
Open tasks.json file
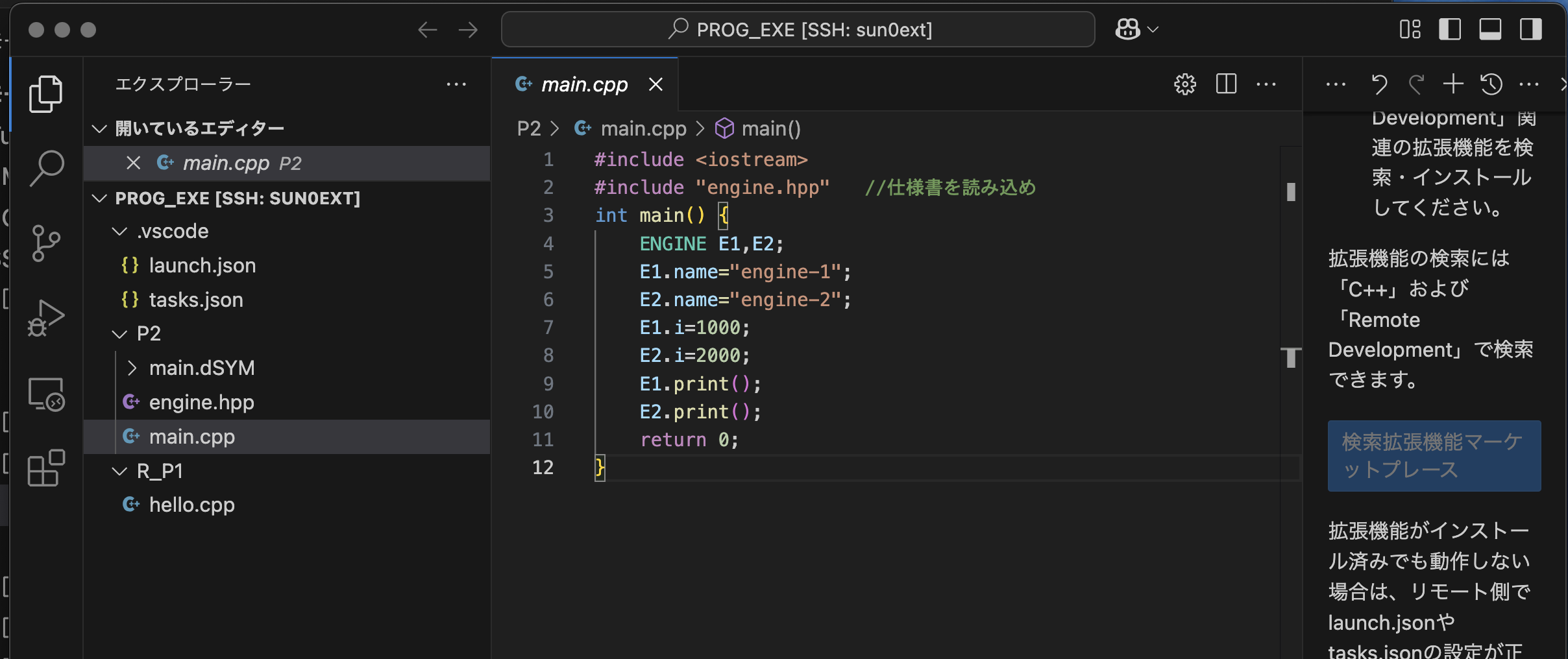tap(286, 300)
